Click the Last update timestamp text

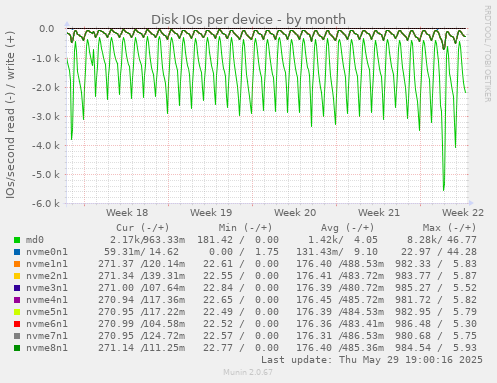point(372,360)
